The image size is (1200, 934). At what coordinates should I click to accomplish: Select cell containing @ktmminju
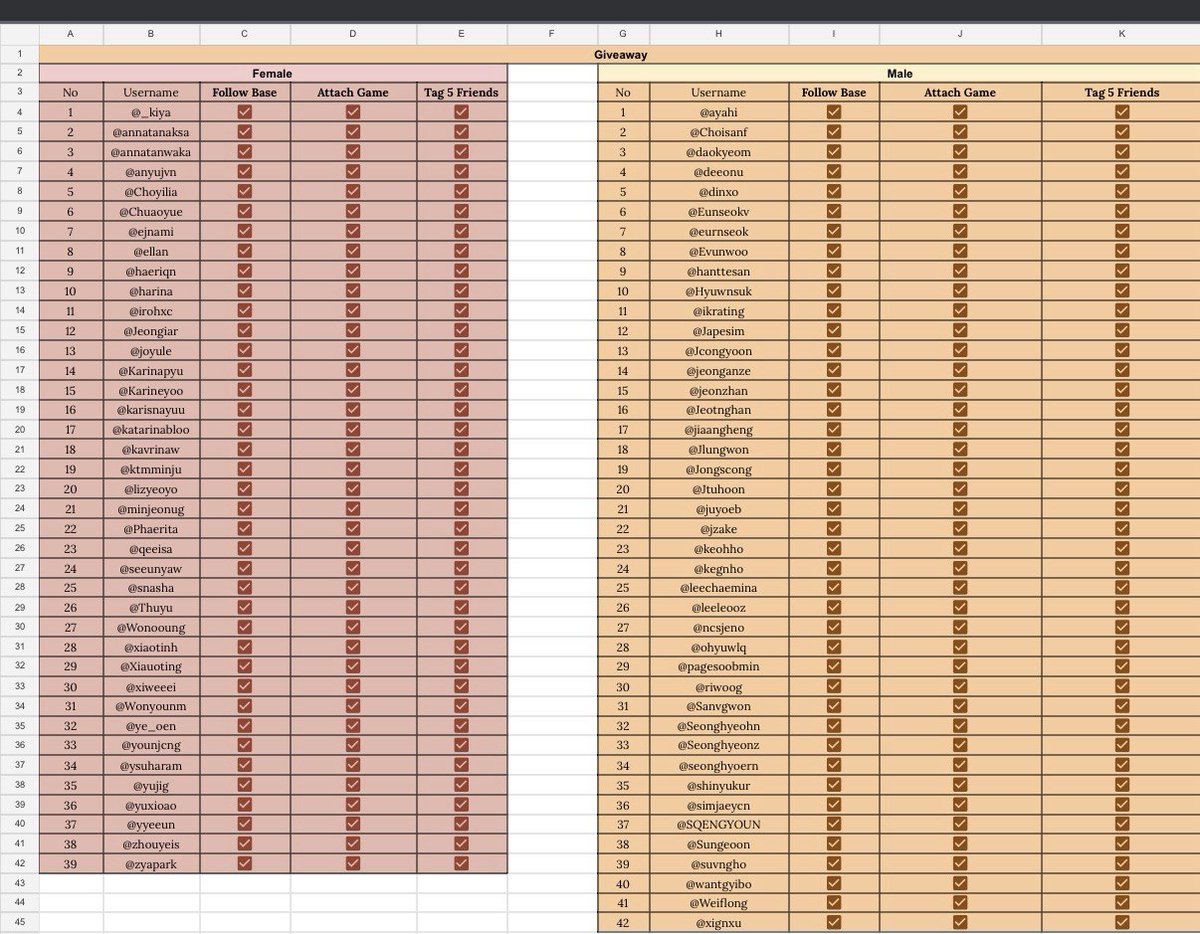(151, 468)
